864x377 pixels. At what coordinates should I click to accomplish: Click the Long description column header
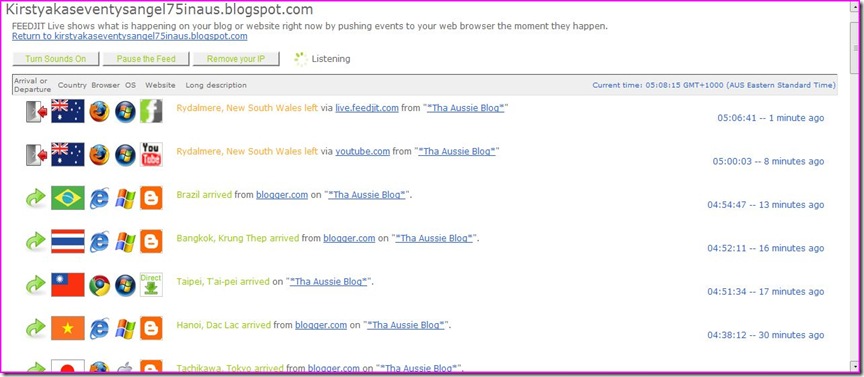216,85
